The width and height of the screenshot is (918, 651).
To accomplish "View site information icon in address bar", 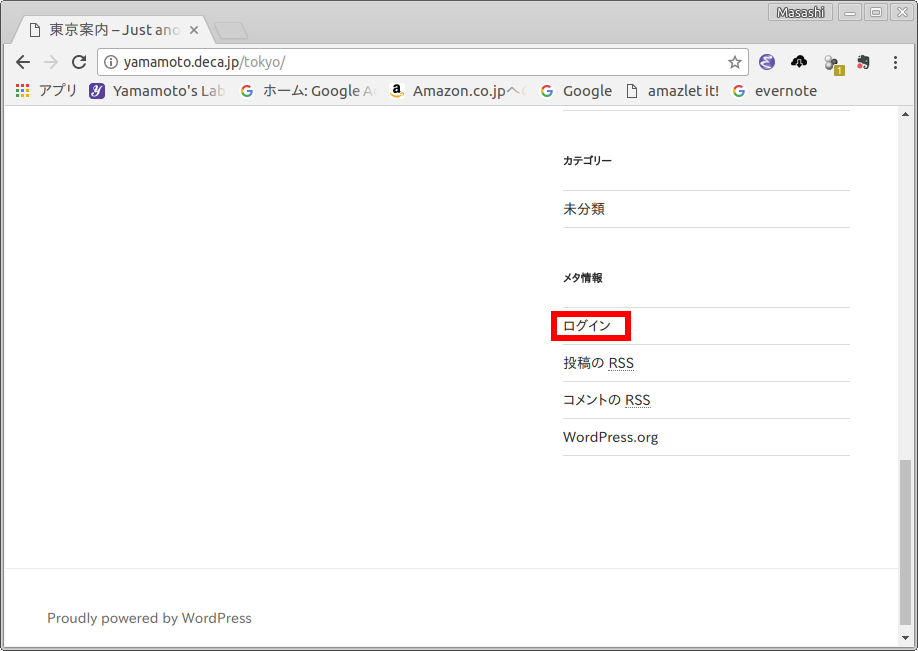I will click(111, 62).
